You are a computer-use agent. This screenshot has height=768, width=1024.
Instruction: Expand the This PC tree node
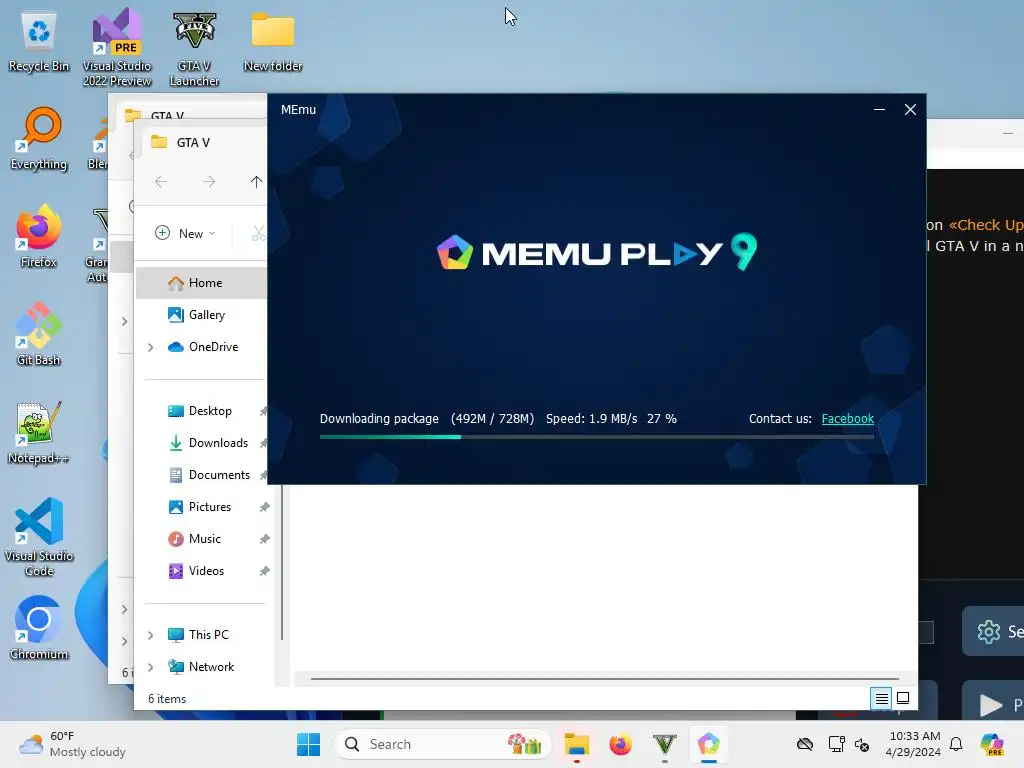(151, 635)
